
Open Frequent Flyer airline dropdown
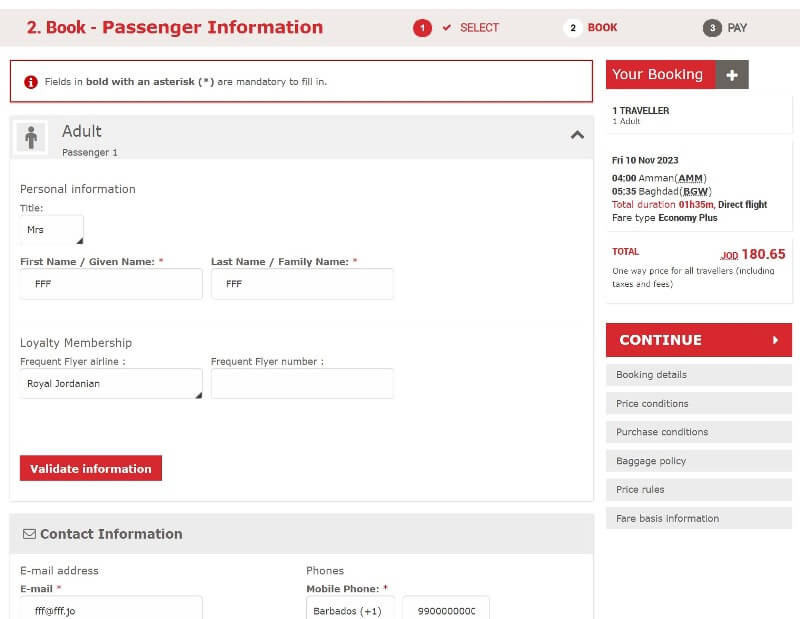tap(111, 384)
